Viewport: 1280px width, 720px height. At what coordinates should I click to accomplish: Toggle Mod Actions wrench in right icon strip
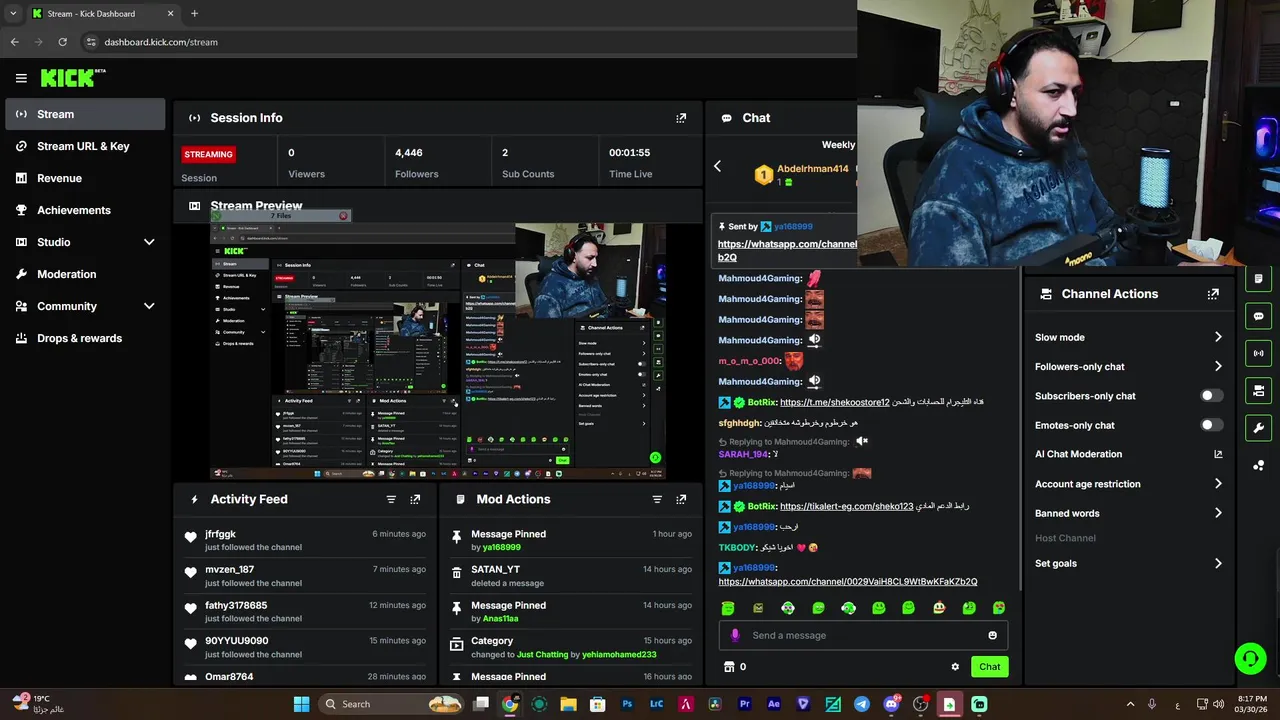pos(1258,428)
